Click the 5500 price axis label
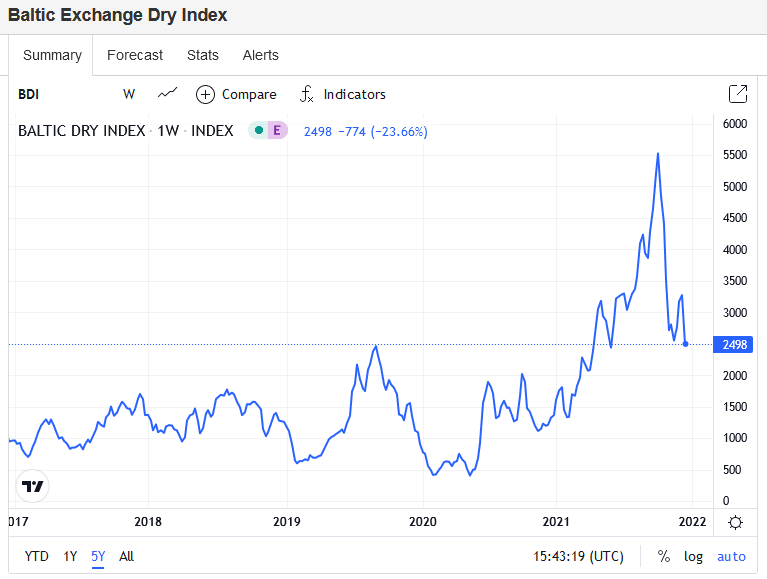 point(735,155)
